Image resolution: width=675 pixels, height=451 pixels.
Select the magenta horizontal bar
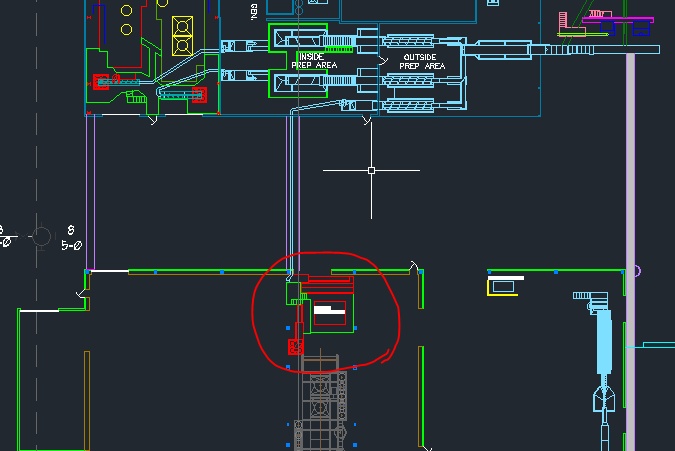(618, 20)
